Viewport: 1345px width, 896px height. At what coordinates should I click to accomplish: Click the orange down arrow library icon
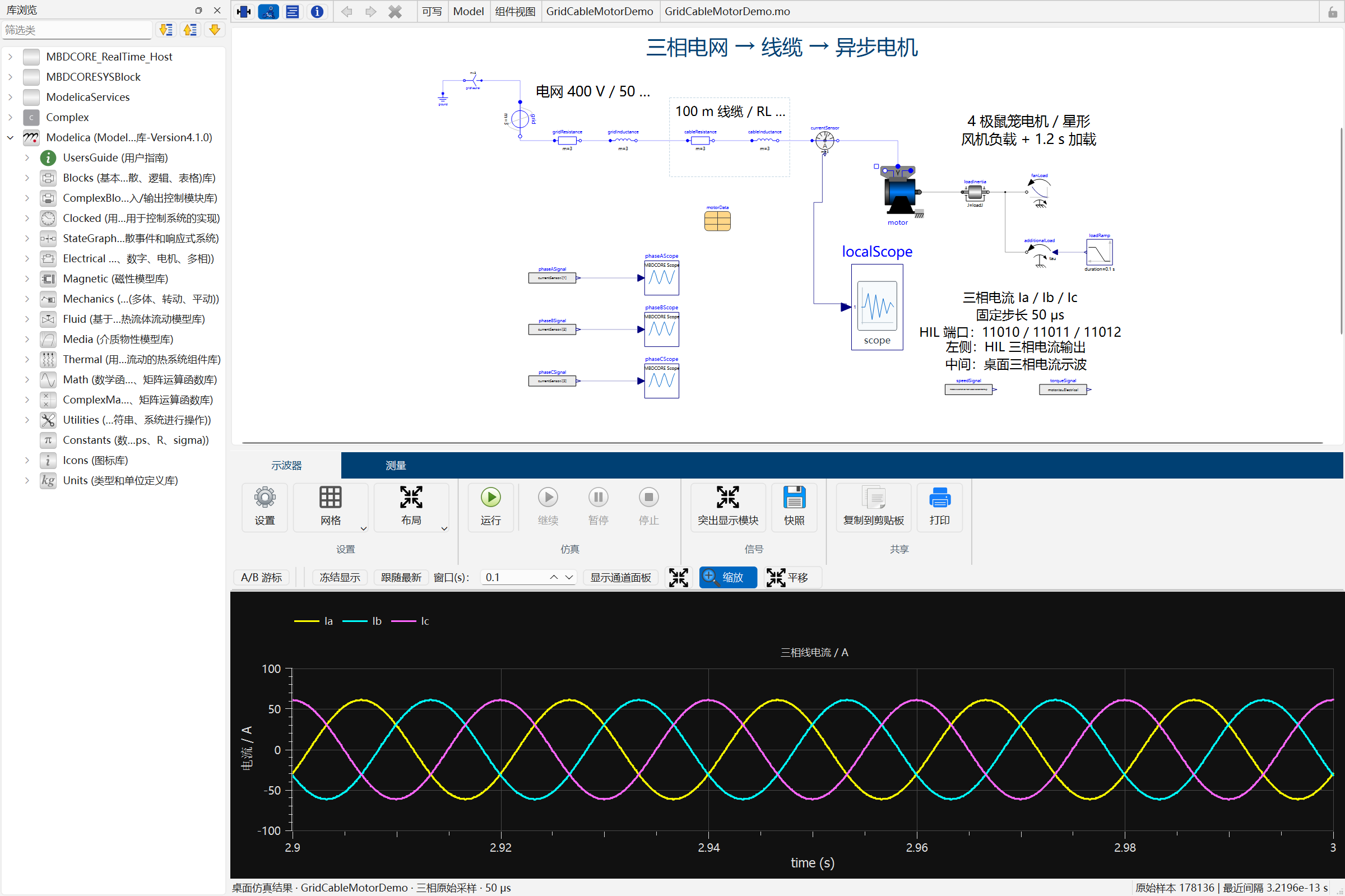[214, 30]
